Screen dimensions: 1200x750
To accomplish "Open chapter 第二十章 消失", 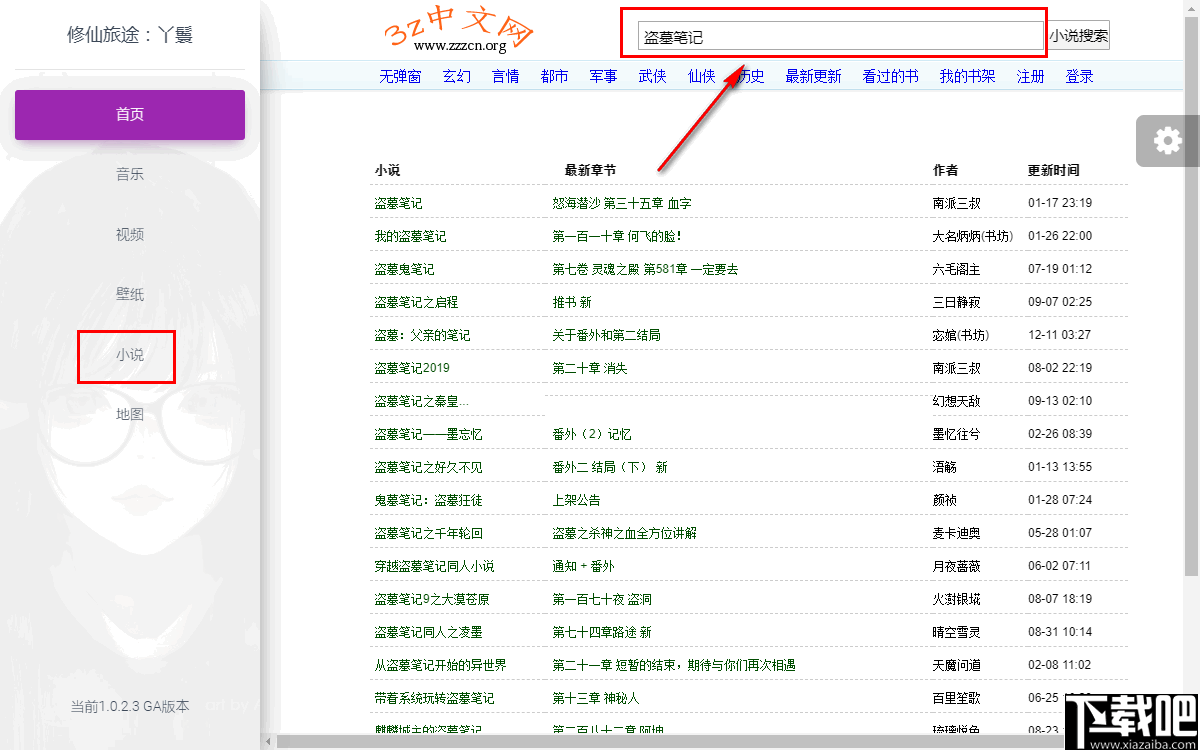I will (590, 368).
